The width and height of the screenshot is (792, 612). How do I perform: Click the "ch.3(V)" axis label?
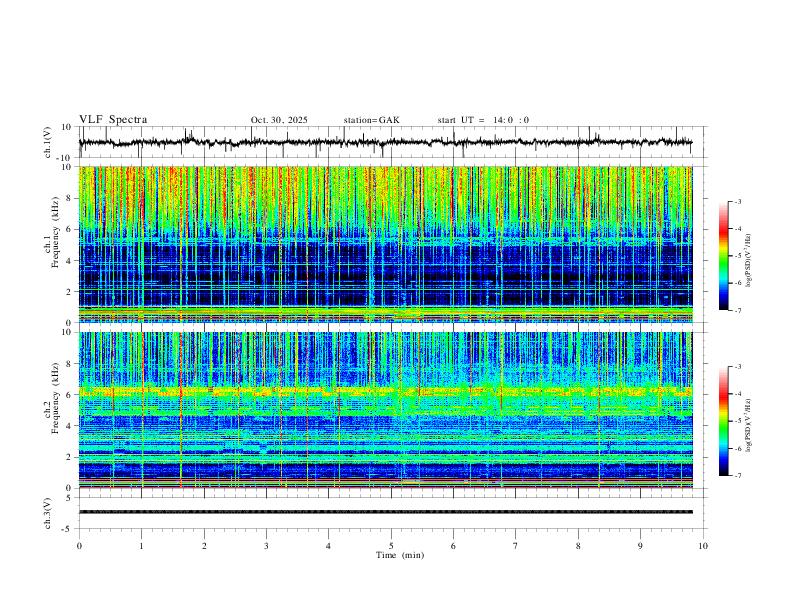48,513
